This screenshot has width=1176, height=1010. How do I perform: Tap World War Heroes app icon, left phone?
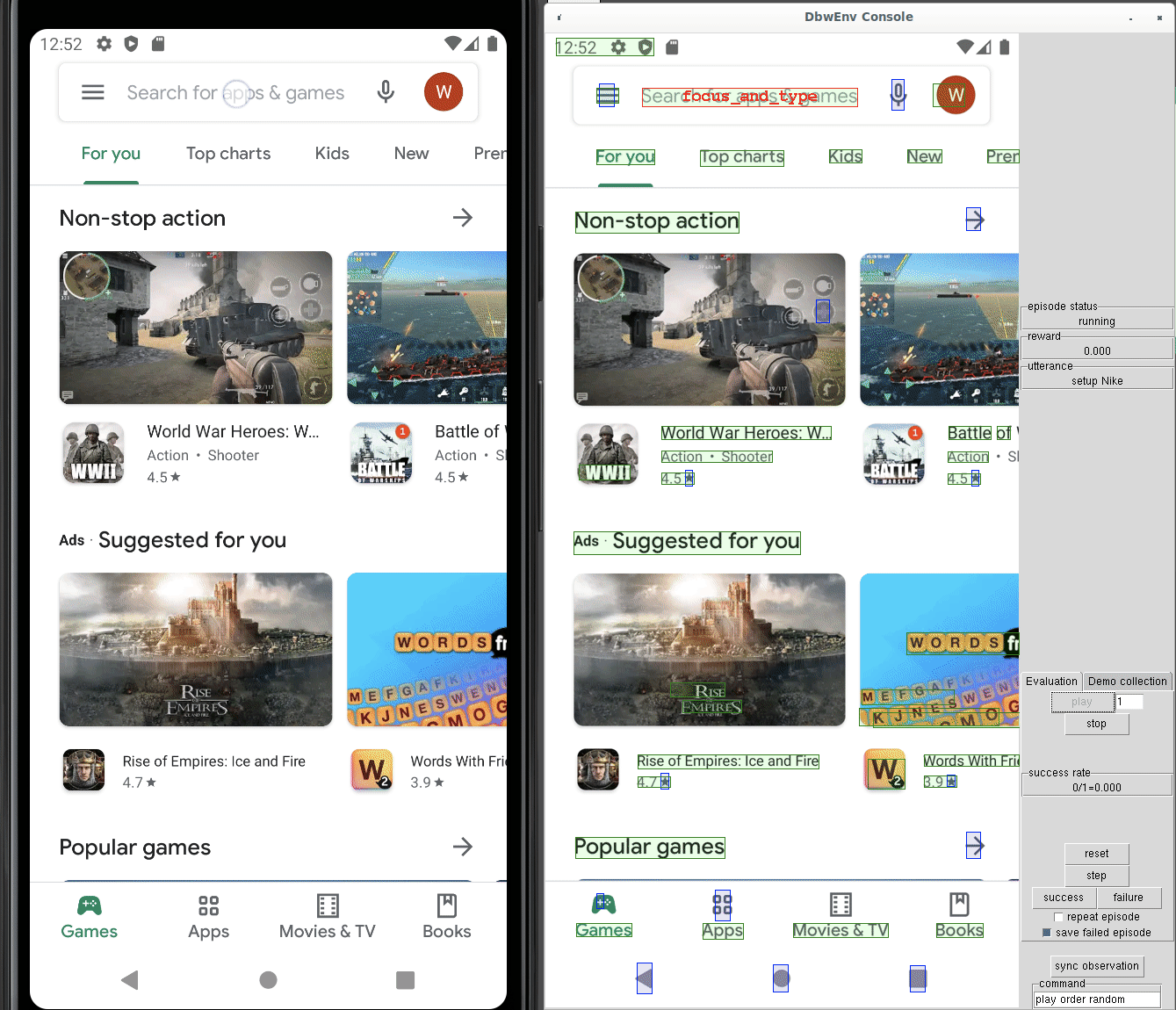point(93,453)
